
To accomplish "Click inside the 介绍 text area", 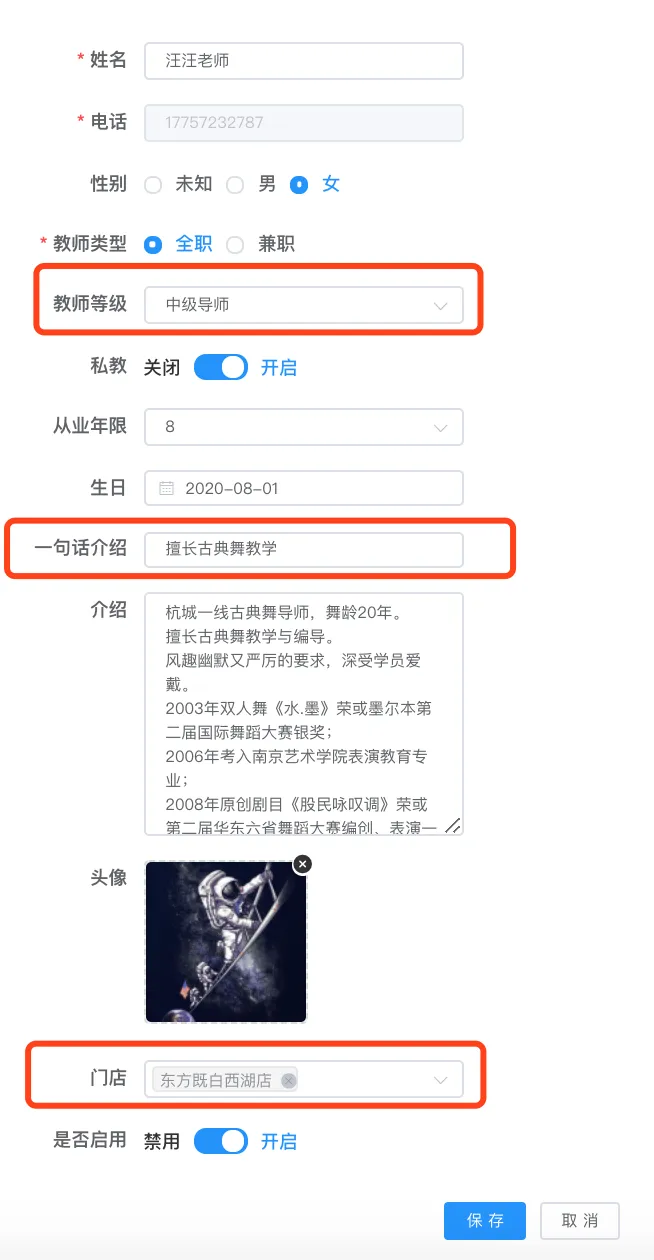I will pyautogui.click(x=304, y=714).
